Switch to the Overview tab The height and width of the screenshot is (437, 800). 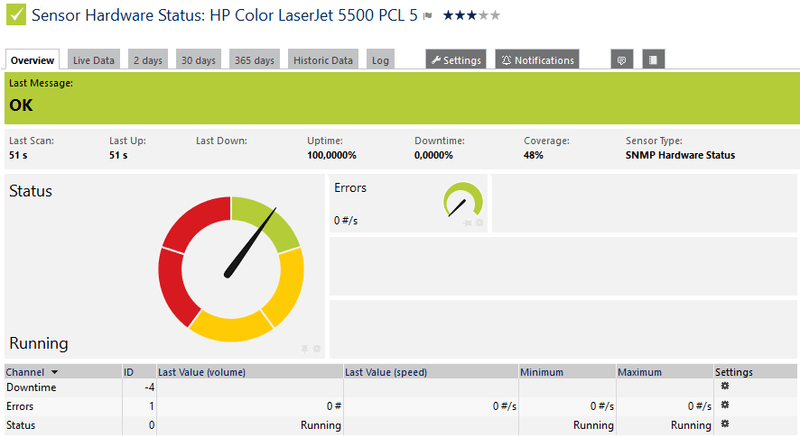pyautogui.click(x=32, y=60)
